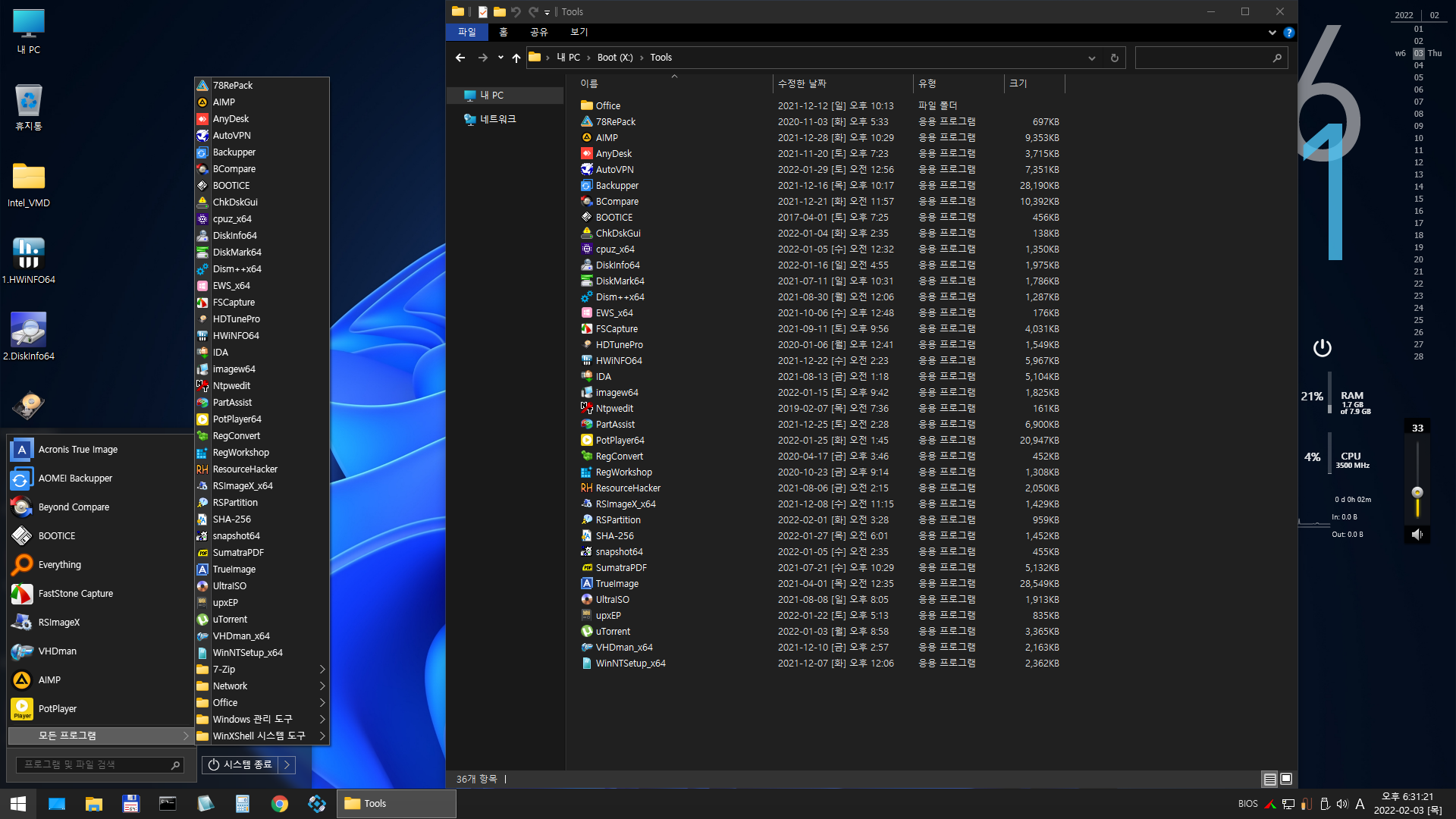Open the 홈 ribbon tab
The height and width of the screenshot is (819, 1456).
click(x=504, y=32)
